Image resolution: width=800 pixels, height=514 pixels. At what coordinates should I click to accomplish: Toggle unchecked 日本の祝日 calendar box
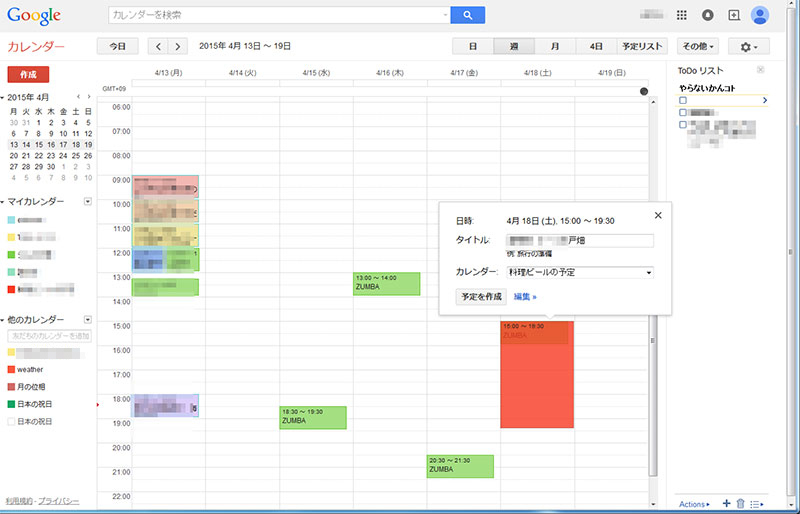(11, 421)
